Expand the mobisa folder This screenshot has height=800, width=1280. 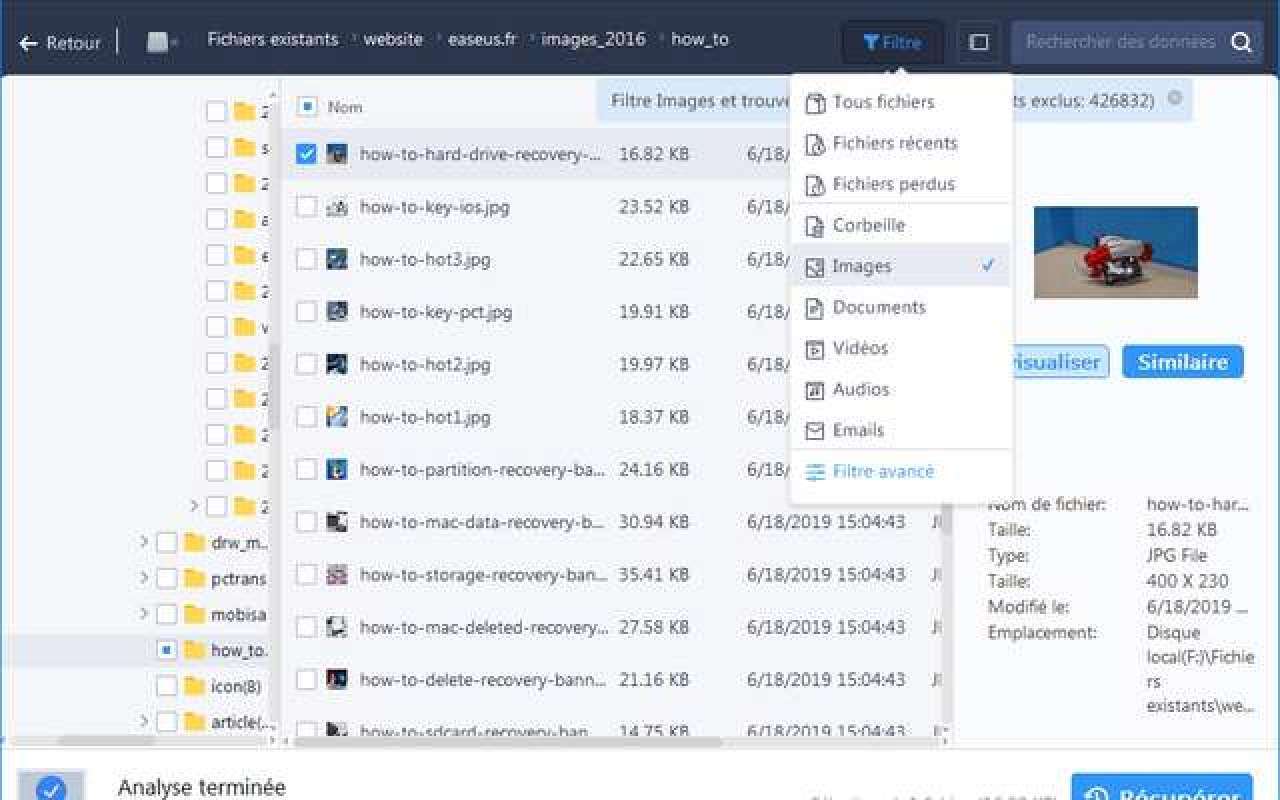(143, 614)
